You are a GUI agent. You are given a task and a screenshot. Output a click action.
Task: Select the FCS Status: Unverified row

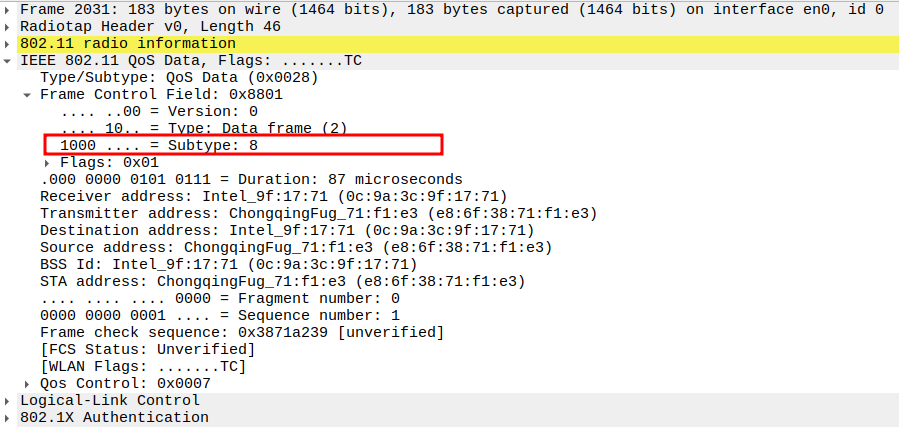coord(147,349)
